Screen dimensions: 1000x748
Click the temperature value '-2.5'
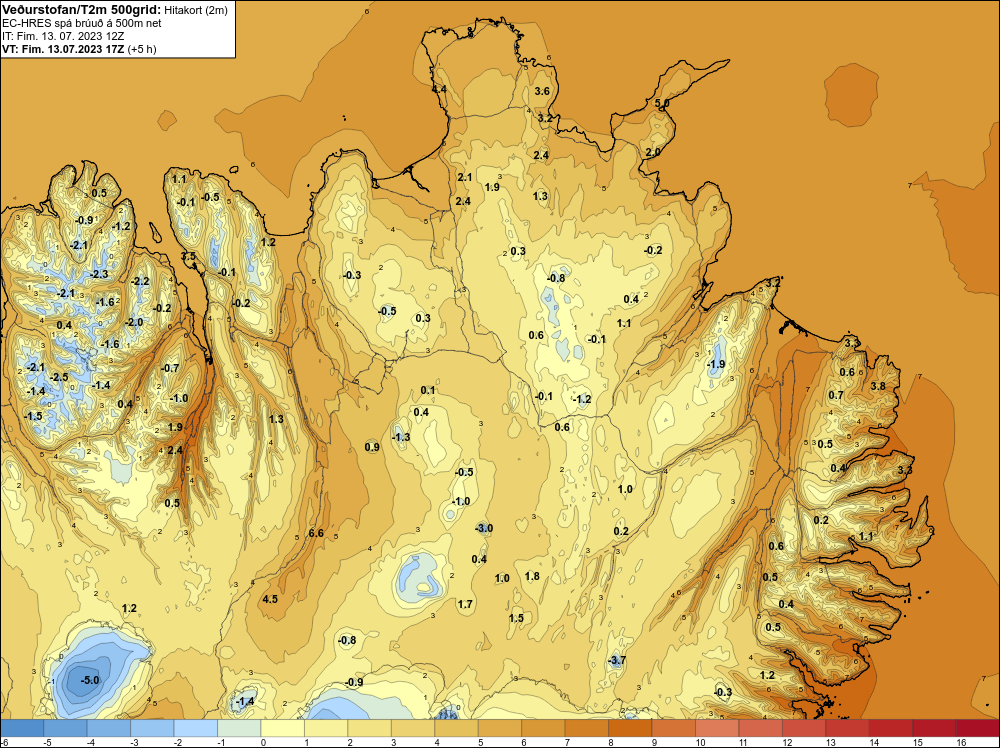click(59, 377)
